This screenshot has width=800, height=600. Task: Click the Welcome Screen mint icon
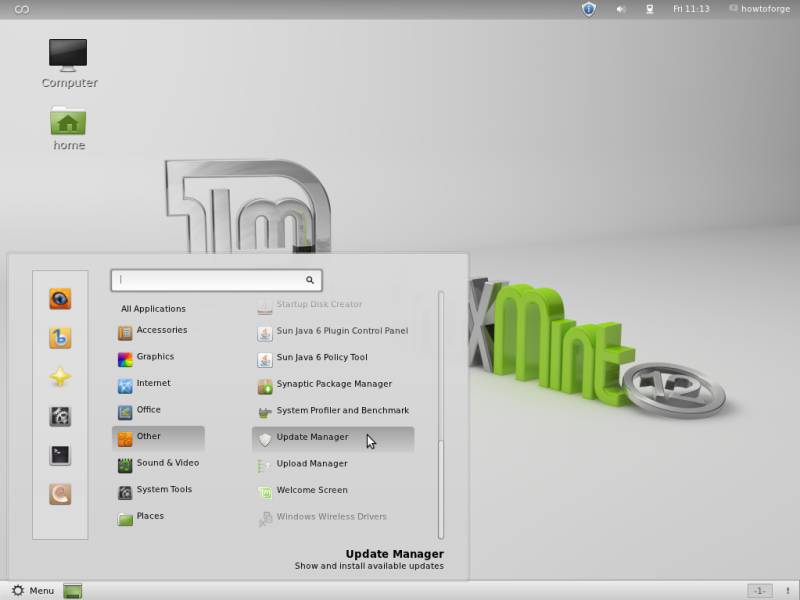[265, 492]
